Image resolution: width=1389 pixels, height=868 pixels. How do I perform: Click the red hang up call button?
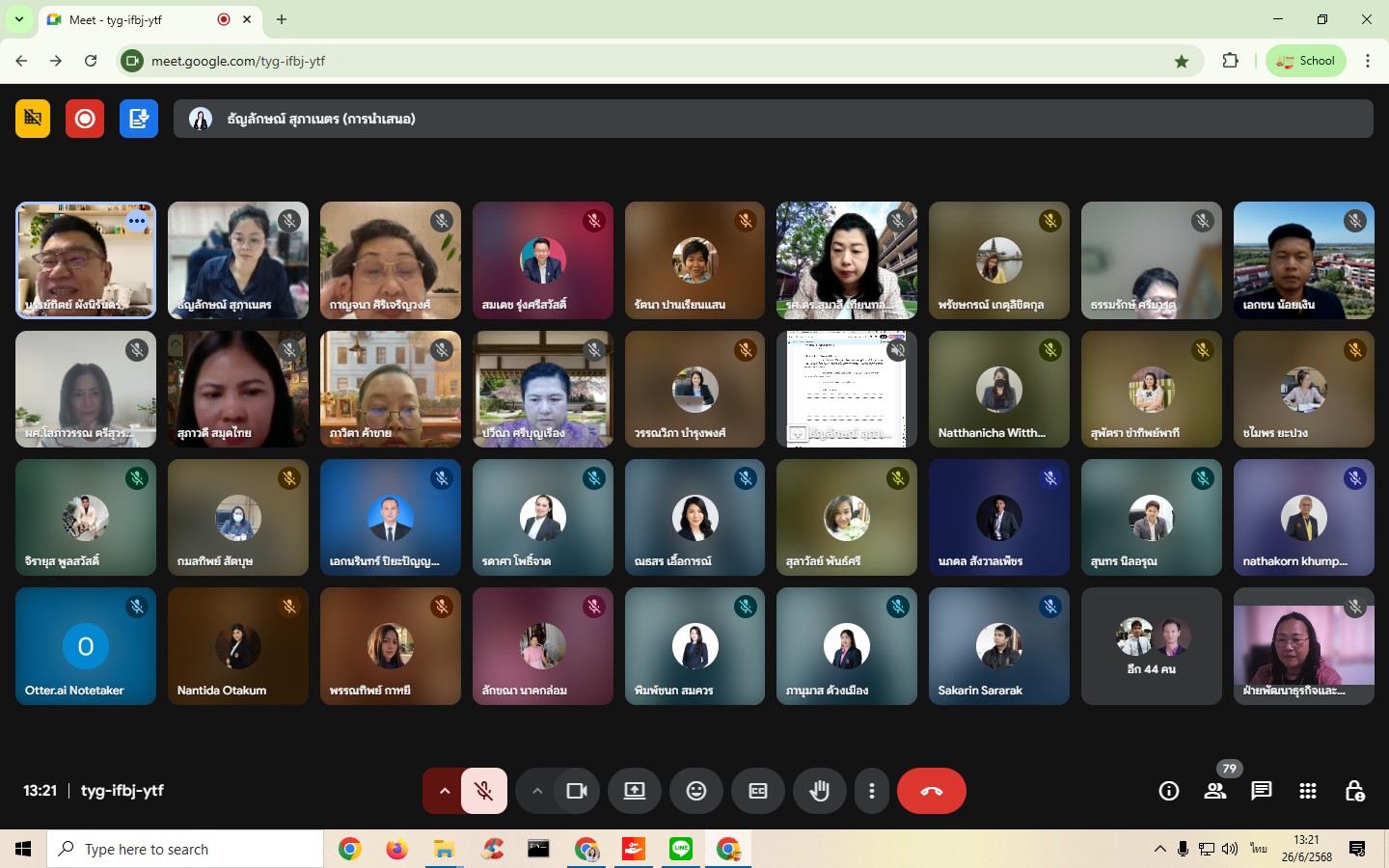pos(931,791)
